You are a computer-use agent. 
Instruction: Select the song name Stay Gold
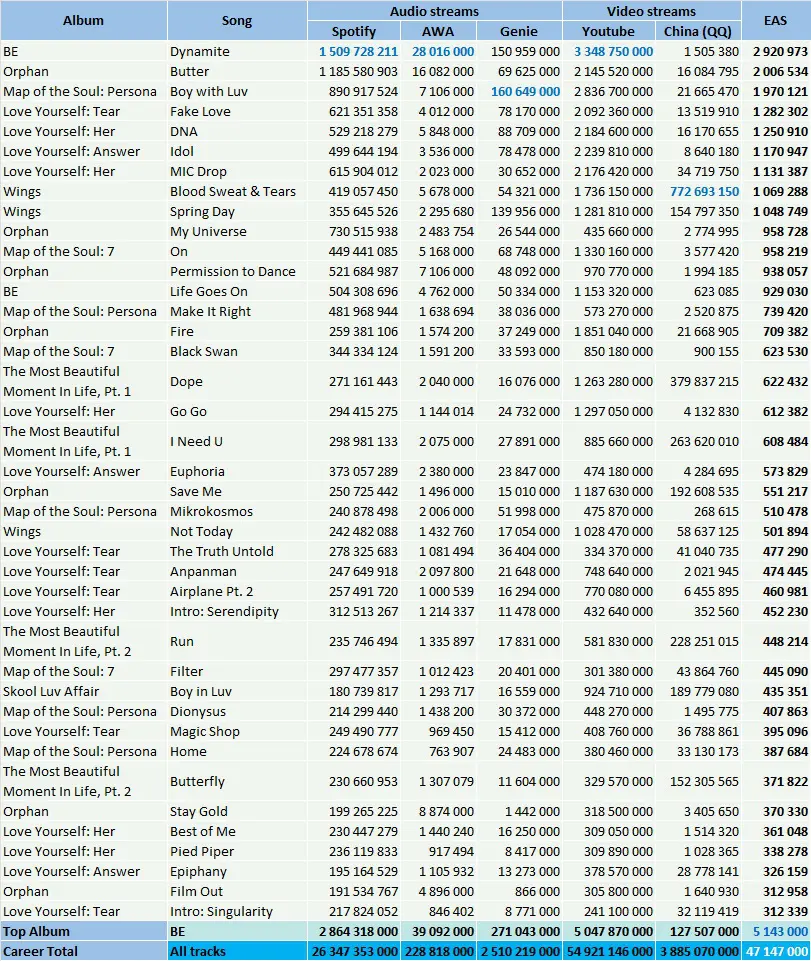(x=199, y=811)
